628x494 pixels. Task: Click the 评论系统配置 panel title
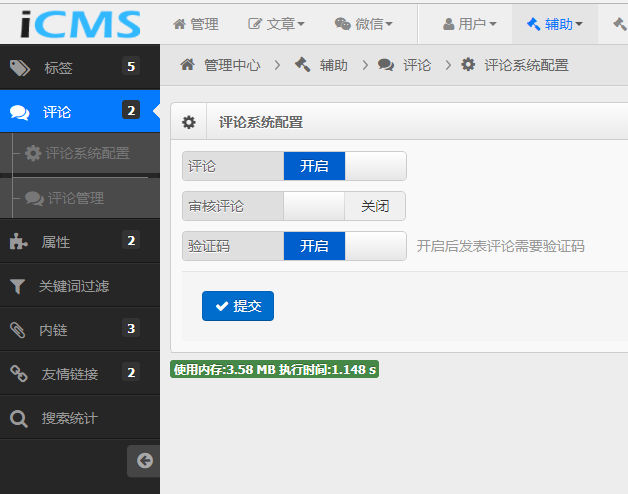pos(261,122)
